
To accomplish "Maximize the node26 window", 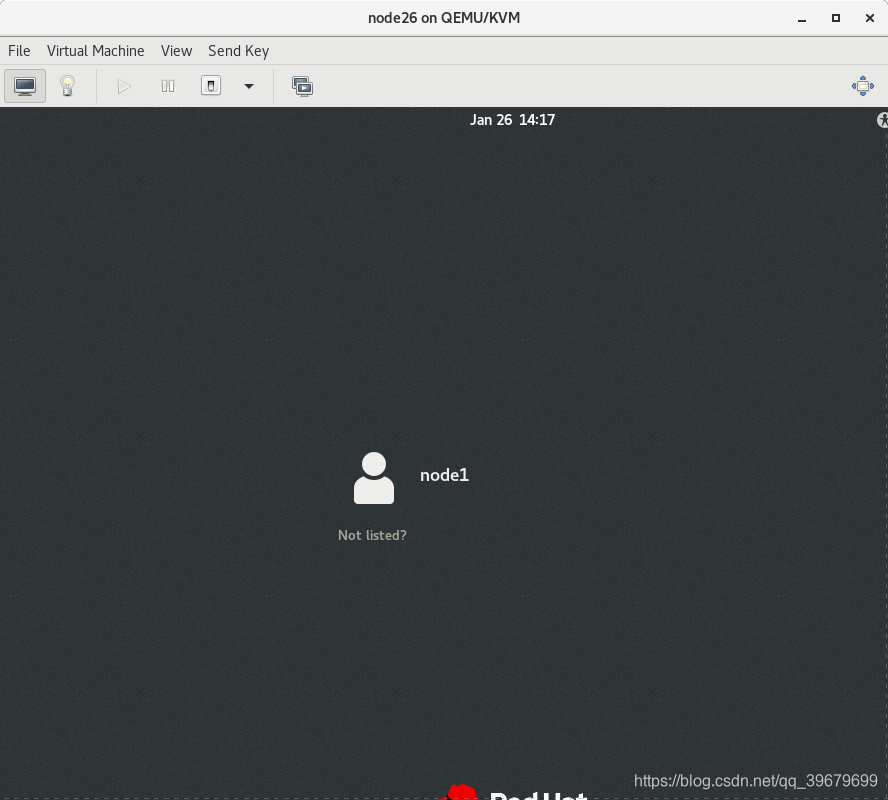I will 836,18.
